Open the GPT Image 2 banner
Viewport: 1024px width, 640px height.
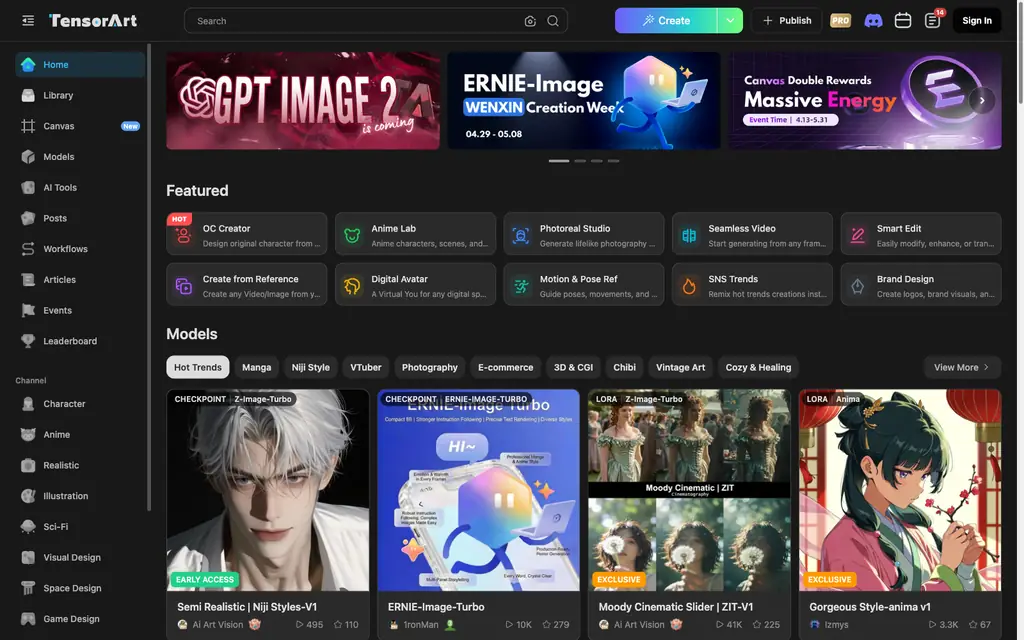pos(303,101)
